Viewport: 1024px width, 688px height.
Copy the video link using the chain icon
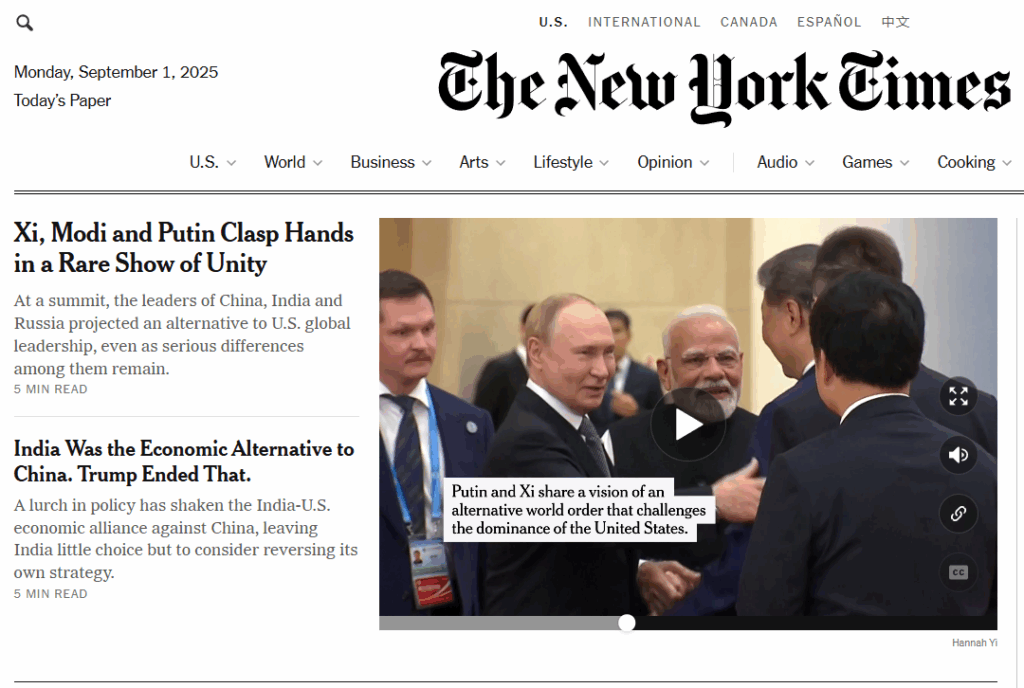958,514
